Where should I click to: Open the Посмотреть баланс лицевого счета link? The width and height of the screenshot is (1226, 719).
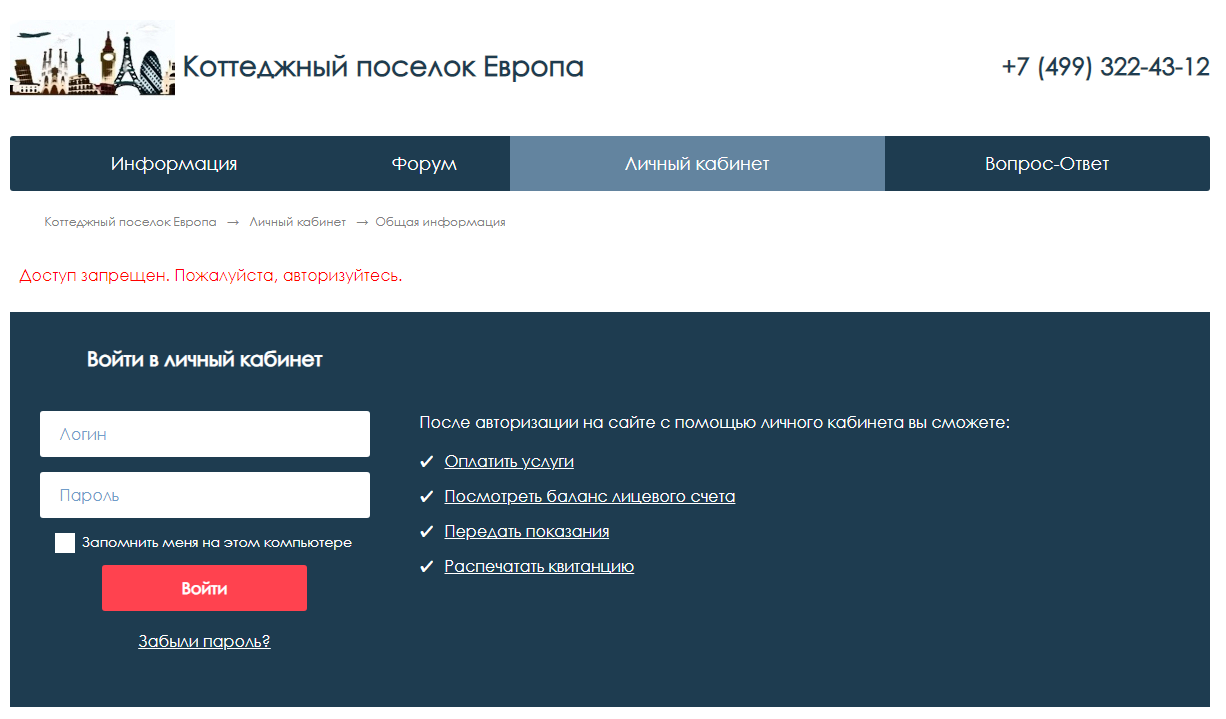[x=590, y=496]
